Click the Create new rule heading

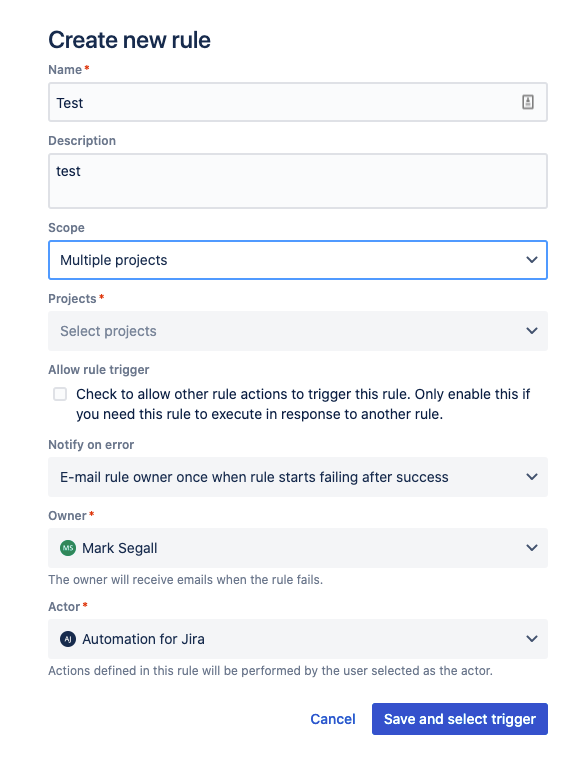130,40
